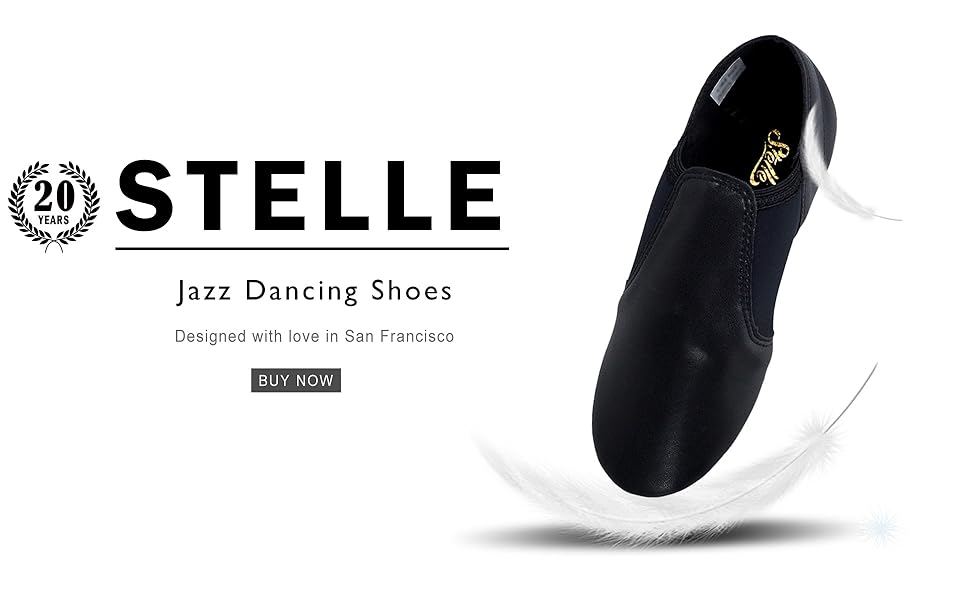Click the number 20 inside the wreath
Screen dimensions: 970x600
(54, 197)
